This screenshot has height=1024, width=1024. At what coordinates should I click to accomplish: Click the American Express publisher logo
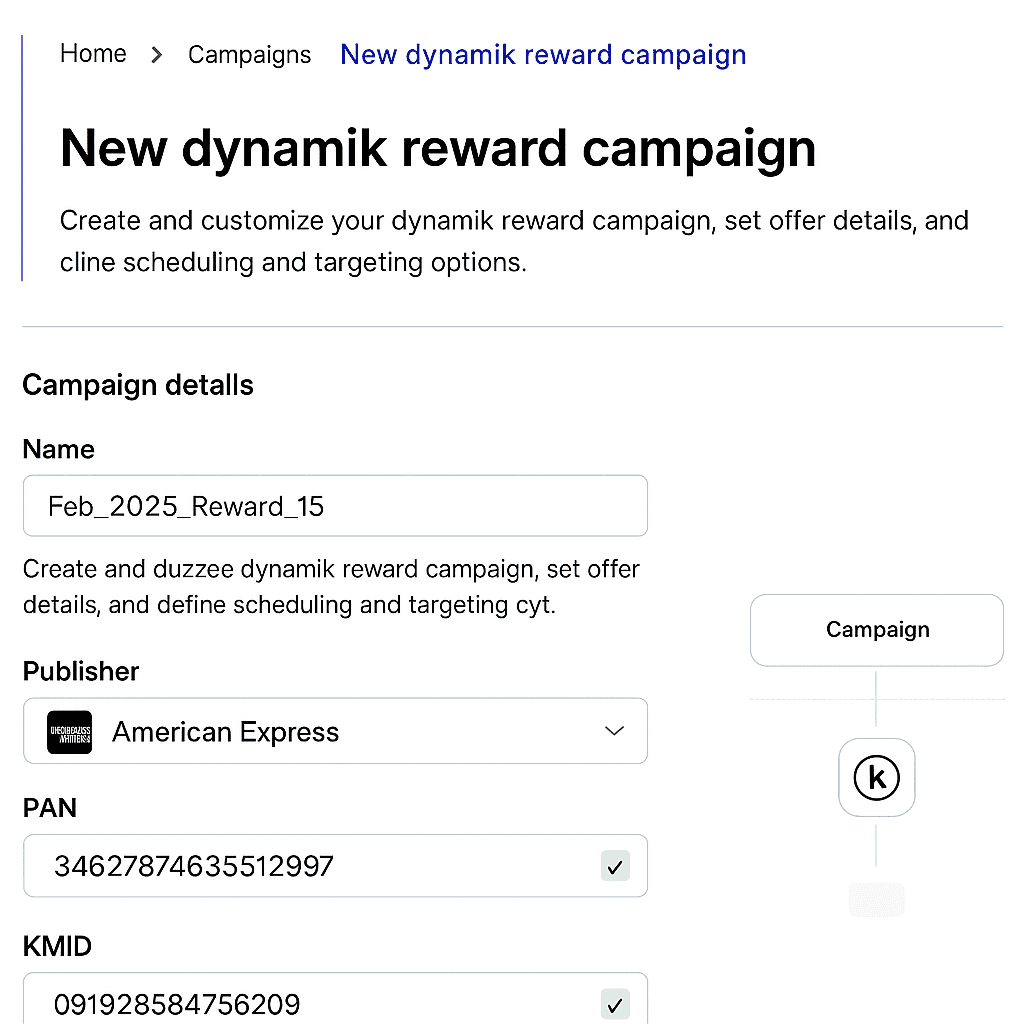70,732
